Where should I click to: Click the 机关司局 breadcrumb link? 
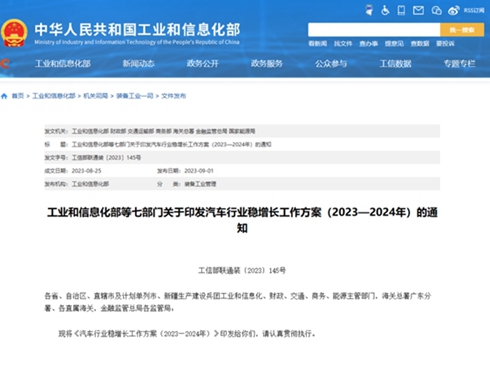pos(96,96)
